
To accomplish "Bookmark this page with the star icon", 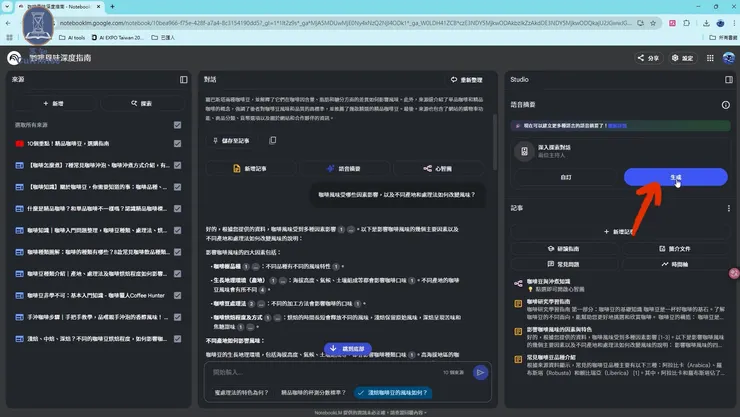I will [x=653, y=23].
